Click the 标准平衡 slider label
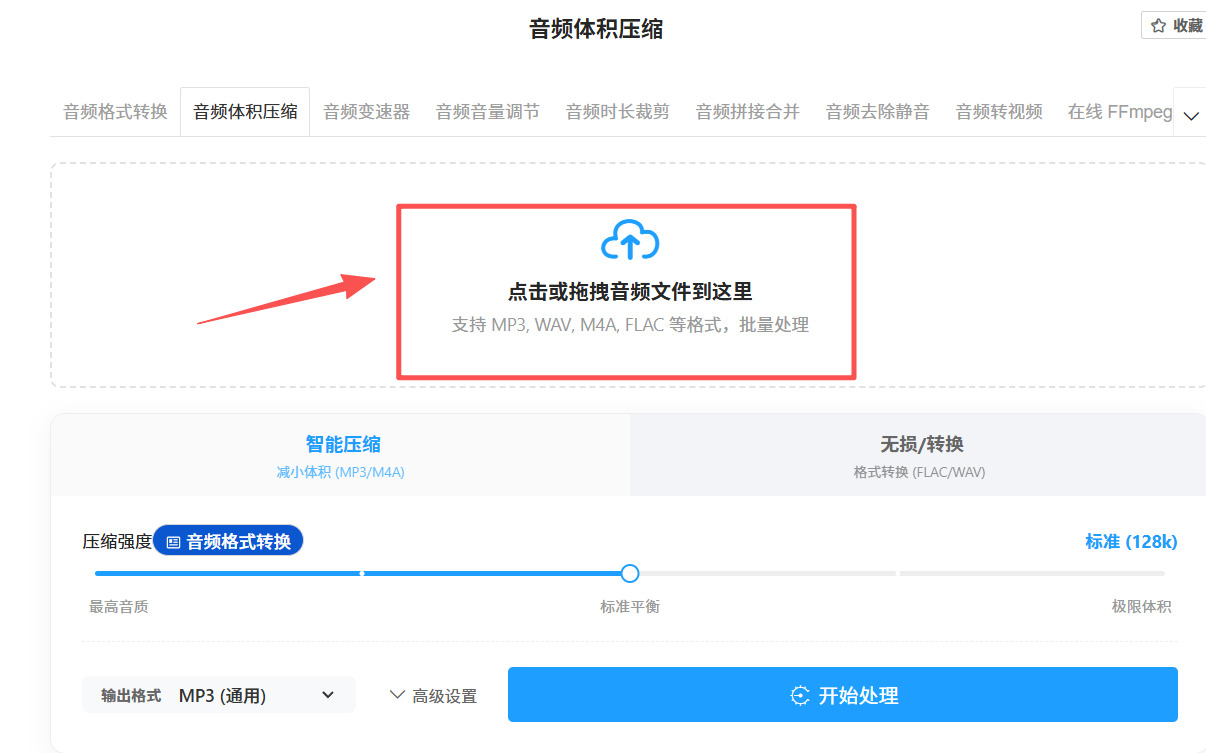 [x=630, y=606]
